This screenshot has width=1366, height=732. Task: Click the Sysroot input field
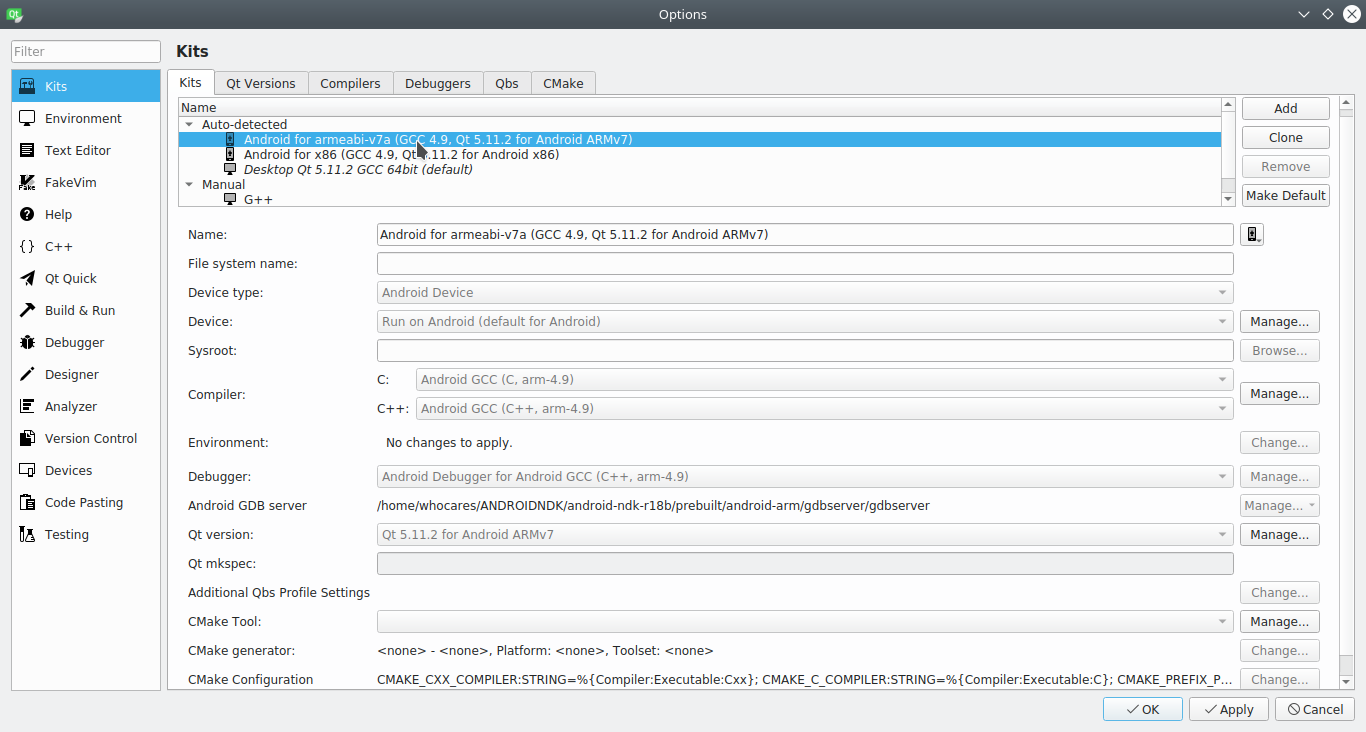click(x=805, y=351)
